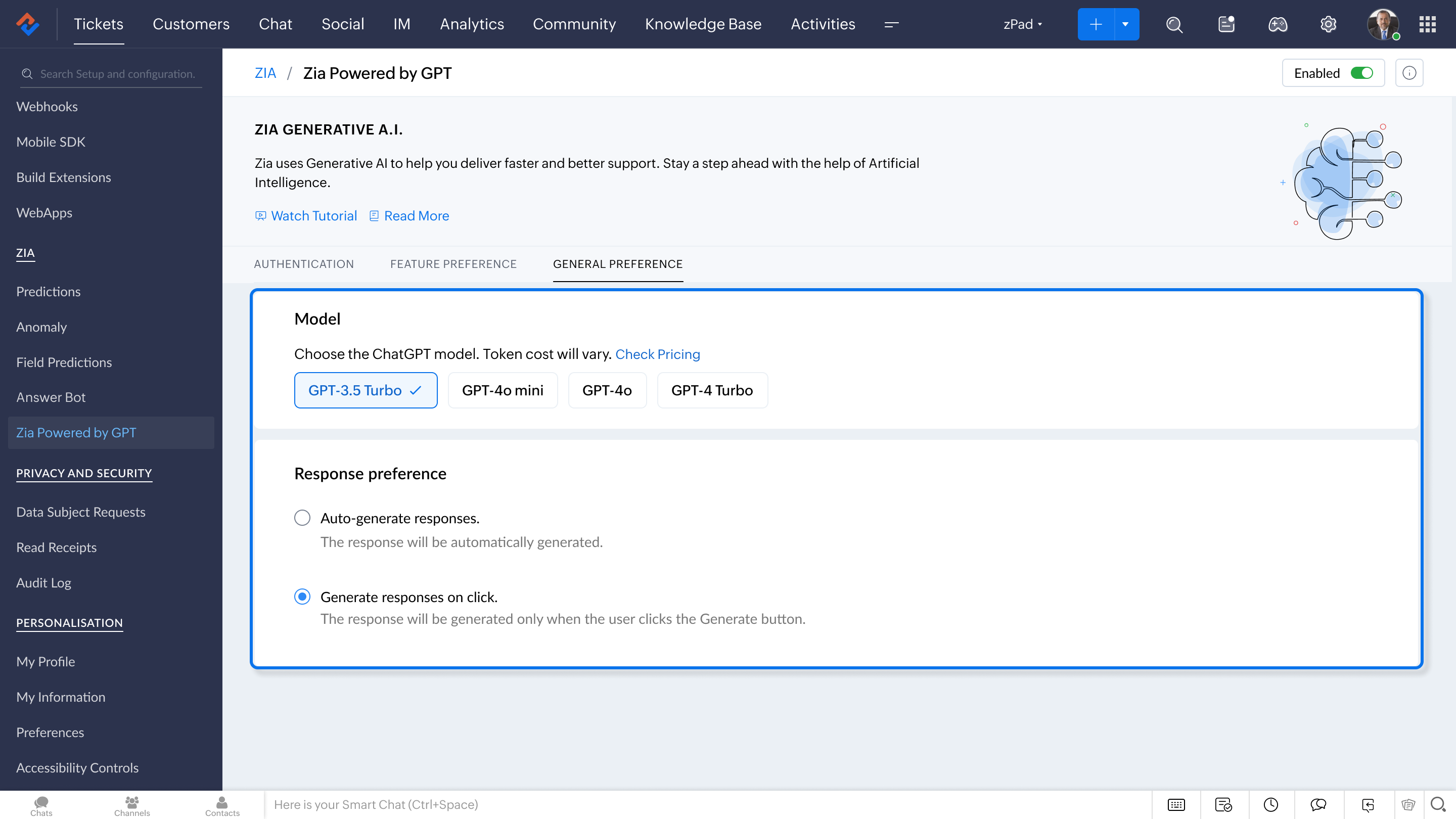Open the dropdown arrow beside plus button

point(1125,24)
